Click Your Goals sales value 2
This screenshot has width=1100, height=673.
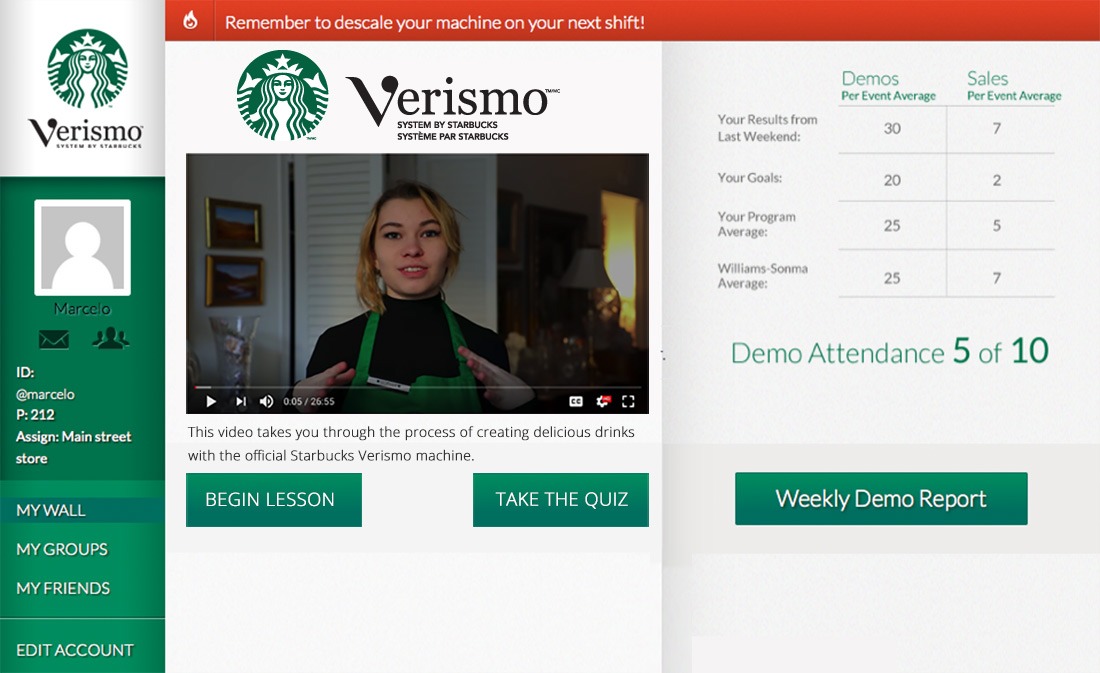tap(997, 180)
